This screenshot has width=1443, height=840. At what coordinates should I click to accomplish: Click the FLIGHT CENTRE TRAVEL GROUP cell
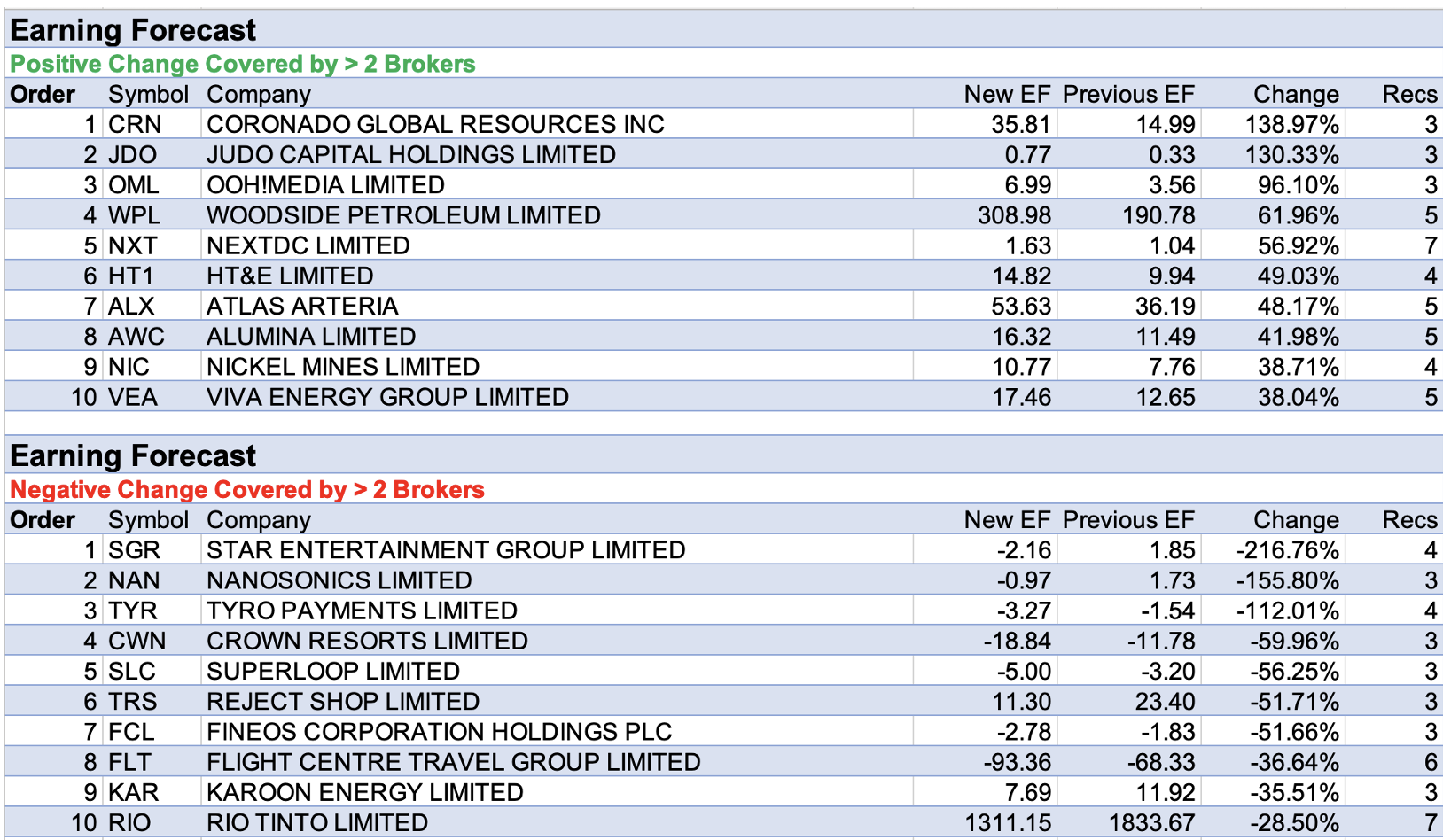click(453, 762)
